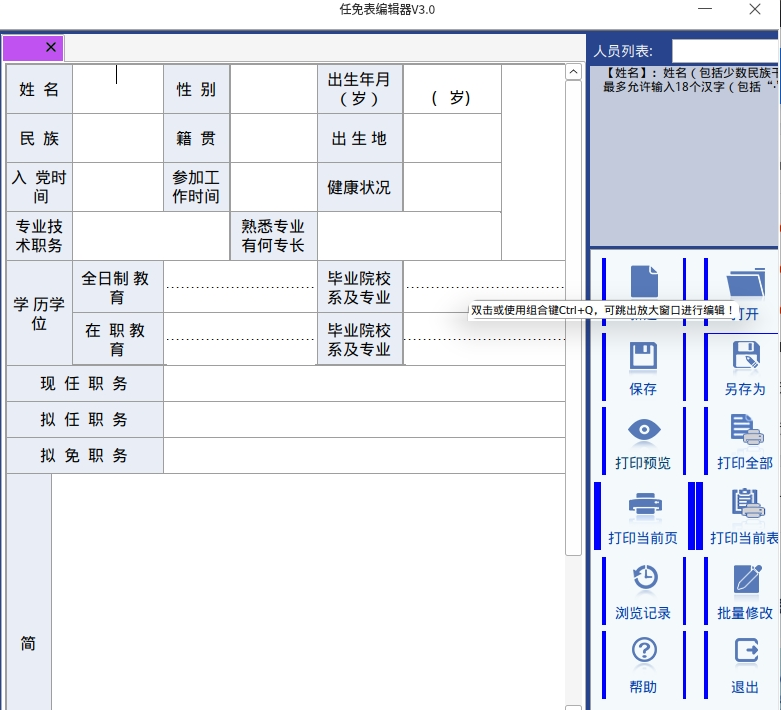Click the 拟任职务 proposed position field
This screenshot has height=710, width=781.
click(364, 420)
